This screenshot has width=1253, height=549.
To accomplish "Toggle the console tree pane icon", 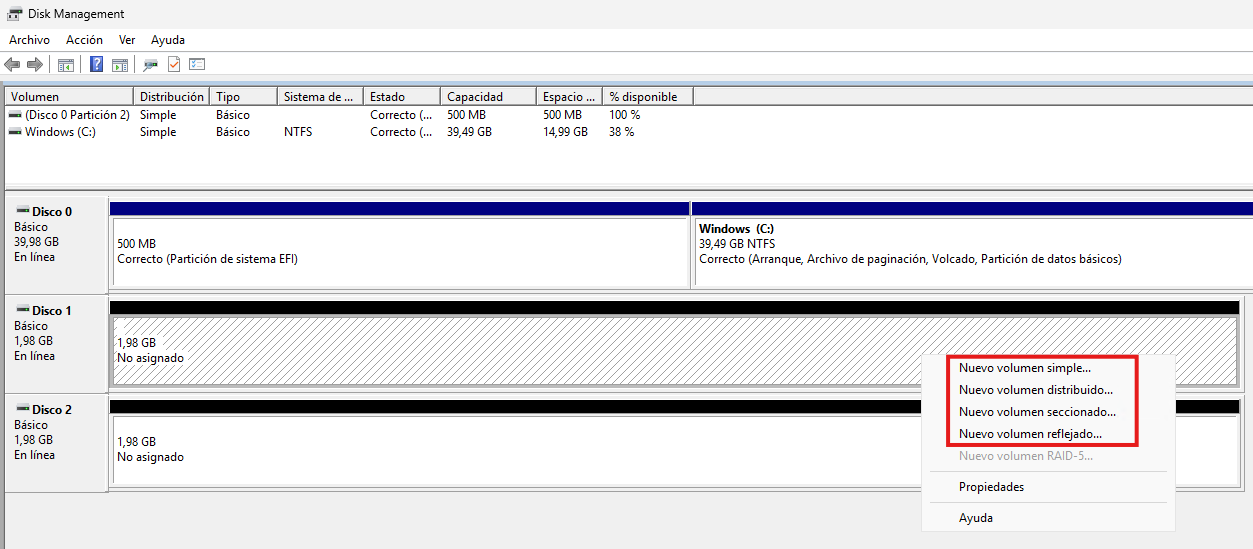I will tap(66, 65).
